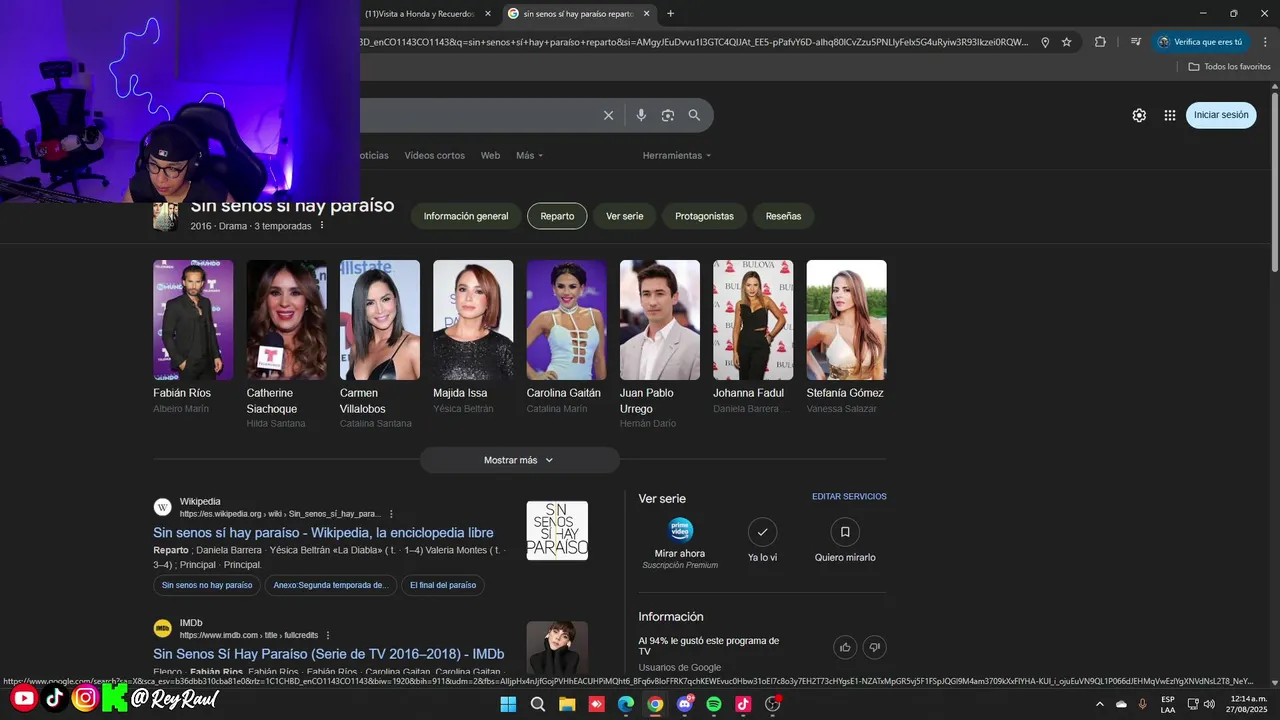Image resolution: width=1280 pixels, height=720 pixels.
Task: Open Microsoft Edge from the taskbar
Action: [626, 704]
